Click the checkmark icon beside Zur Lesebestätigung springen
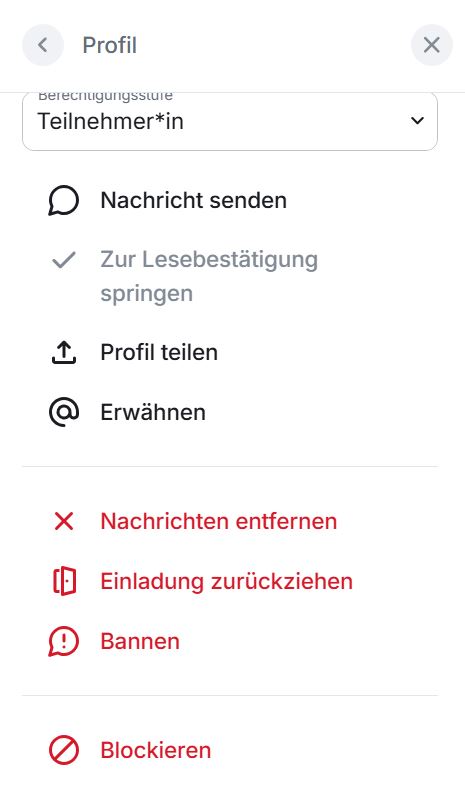465x803 pixels. (64, 260)
